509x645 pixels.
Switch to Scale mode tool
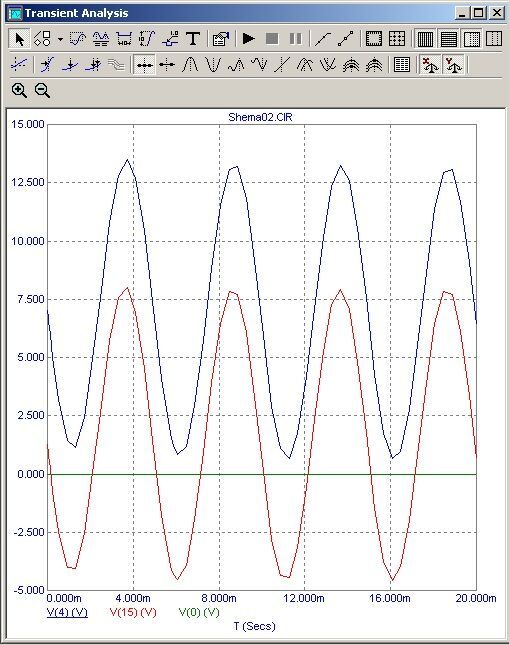coord(78,39)
